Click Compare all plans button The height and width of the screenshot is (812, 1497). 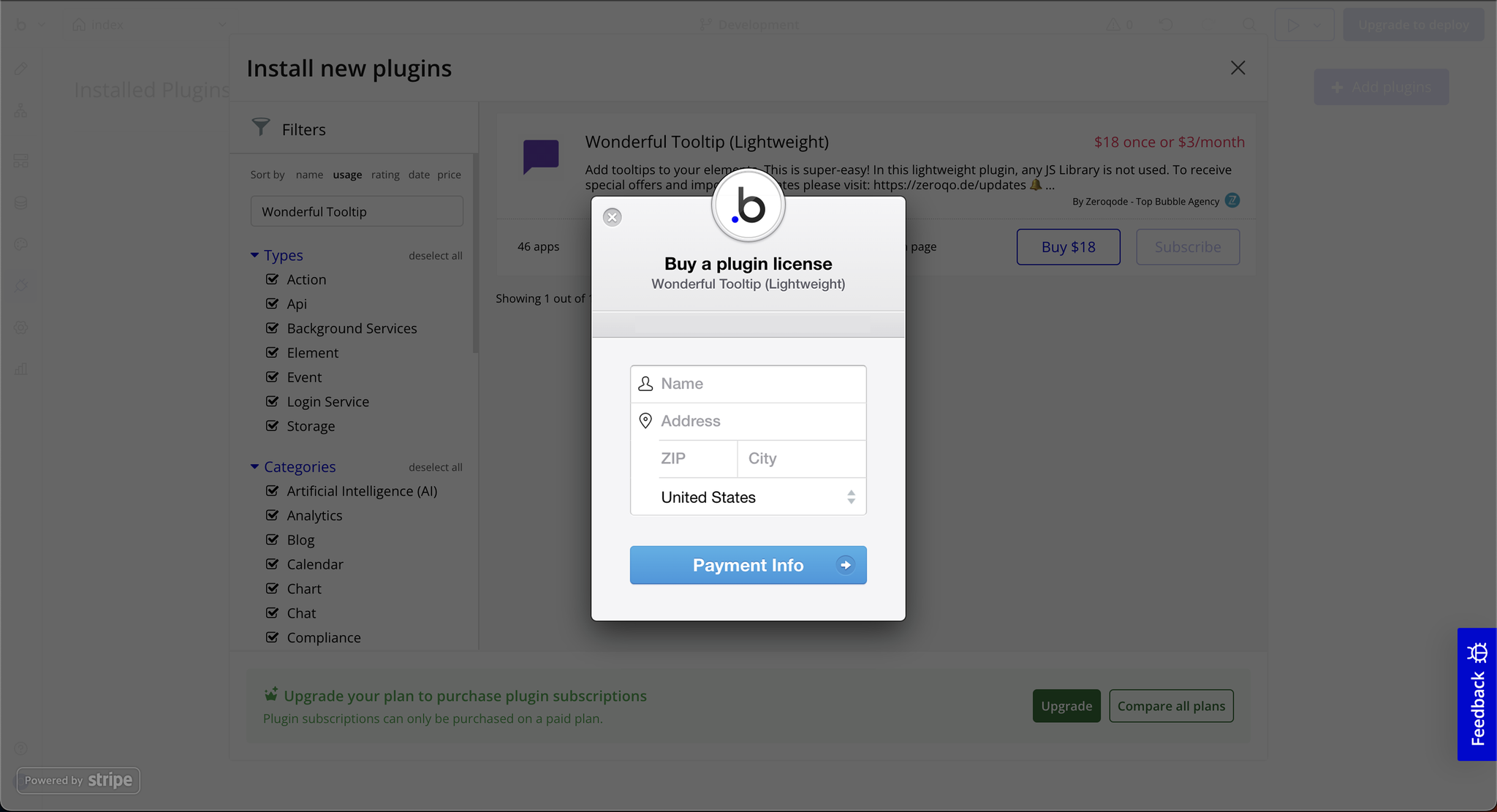point(1171,706)
